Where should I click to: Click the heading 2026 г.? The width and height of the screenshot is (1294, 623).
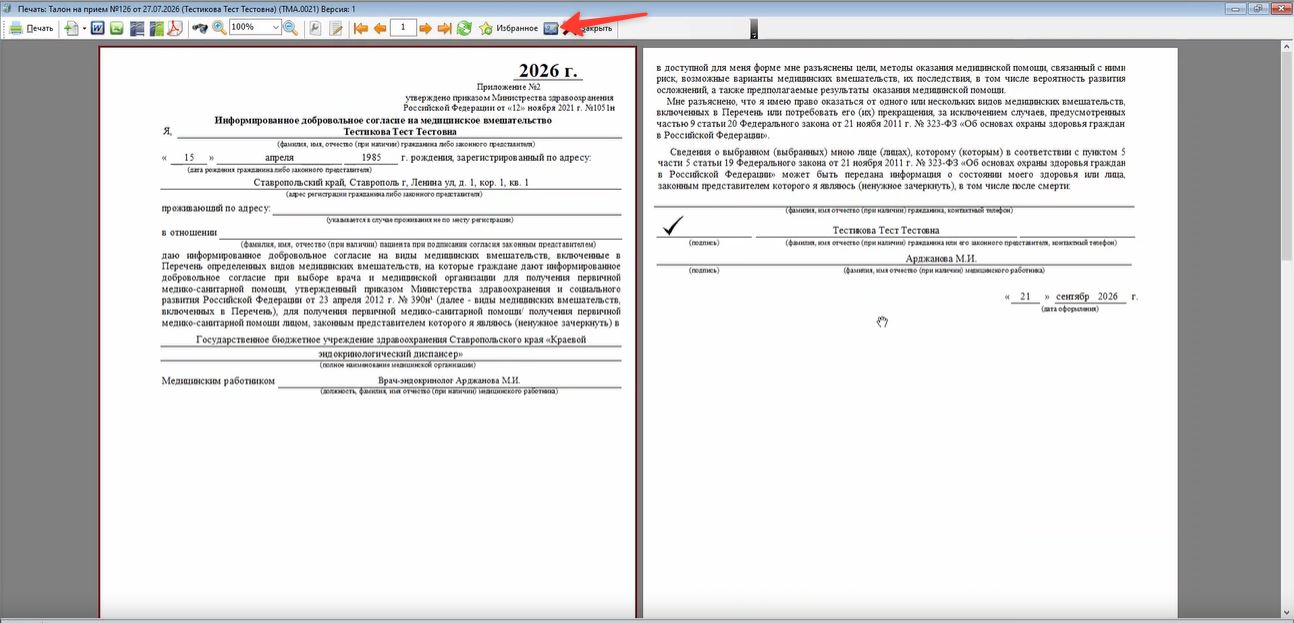[550, 71]
